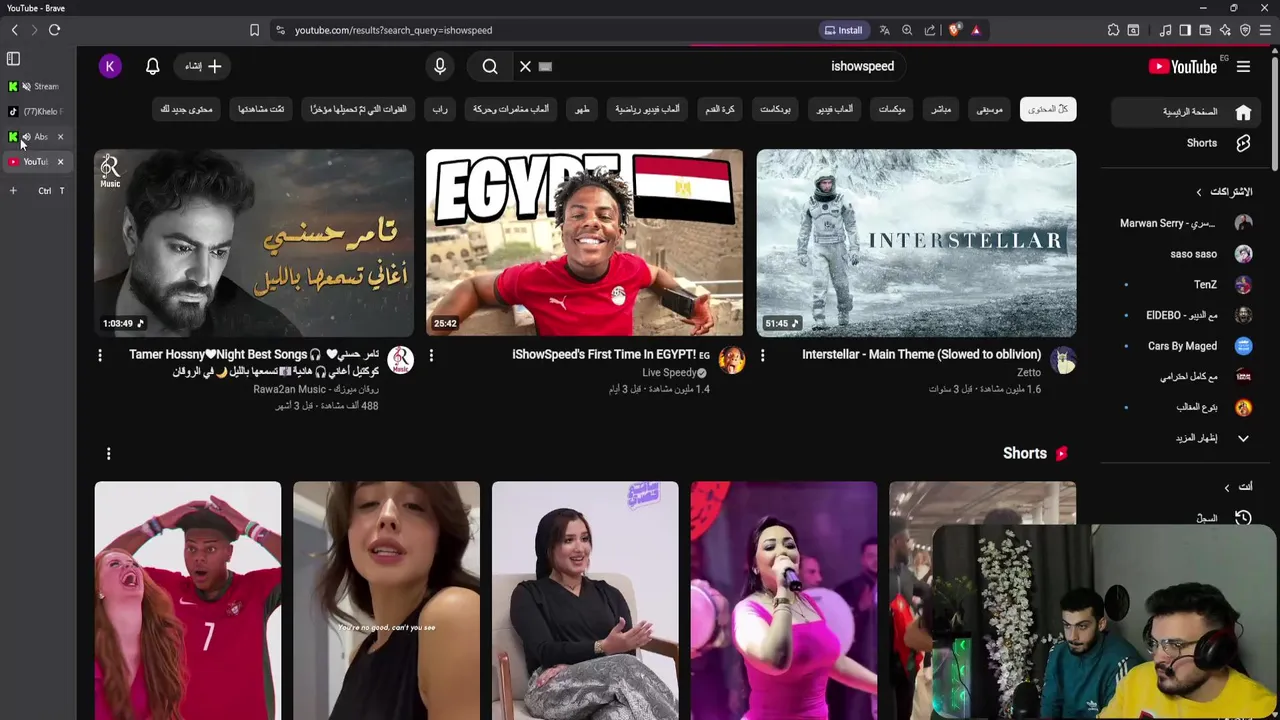Click the Install app button
Image resolution: width=1280 pixels, height=720 pixels.
coord(843,30)
